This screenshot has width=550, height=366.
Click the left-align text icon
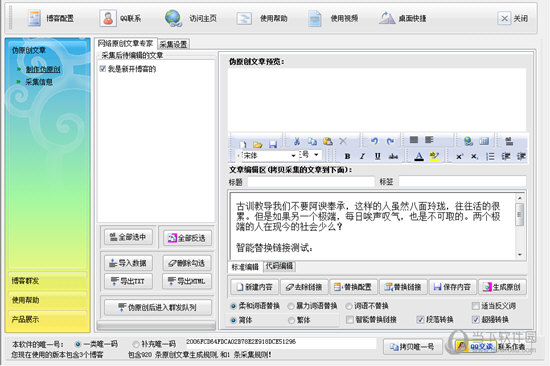tap(429, 140)
